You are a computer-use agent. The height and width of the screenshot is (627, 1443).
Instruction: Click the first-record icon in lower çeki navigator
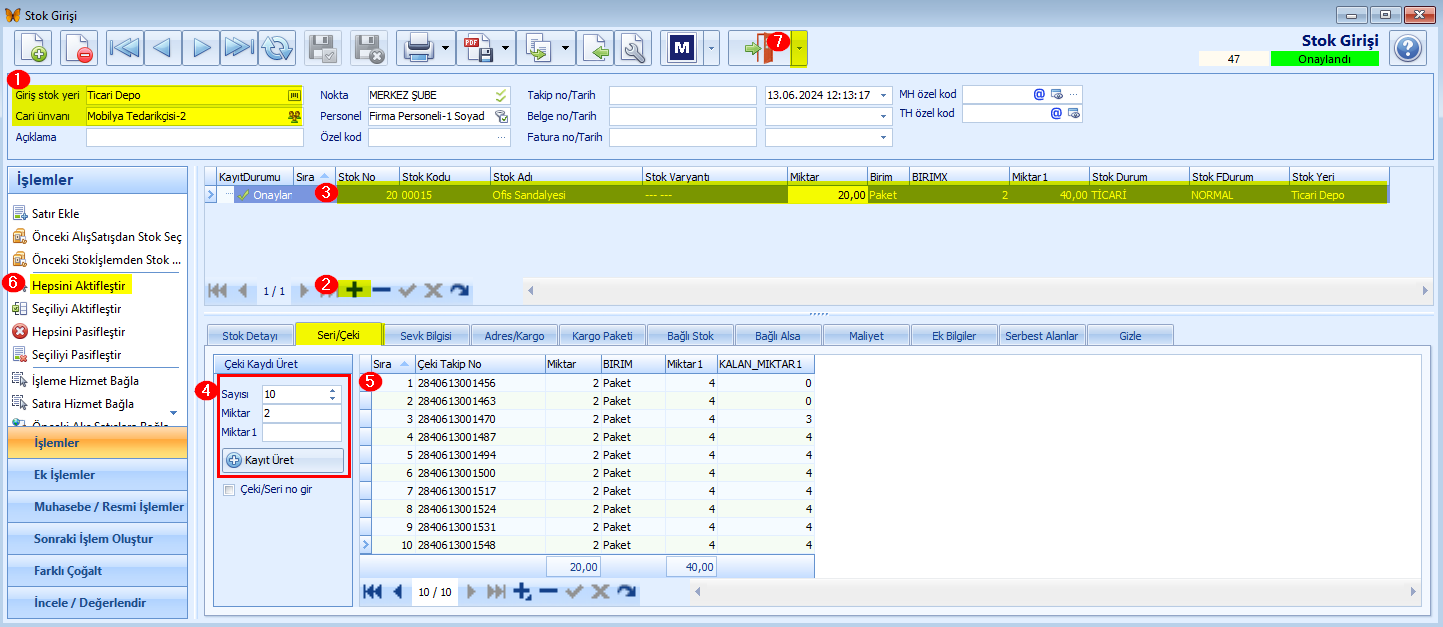pos(372,592)
